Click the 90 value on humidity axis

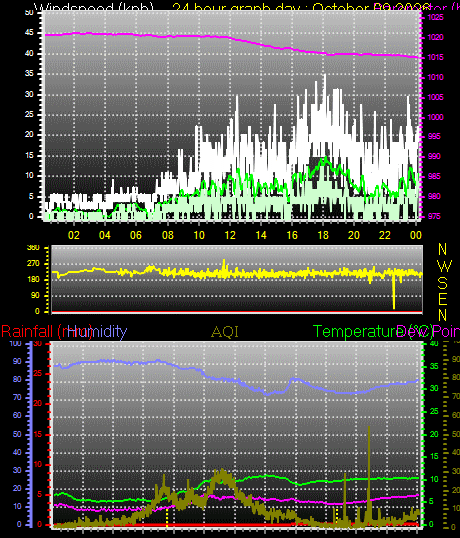[x=17, y=362]
